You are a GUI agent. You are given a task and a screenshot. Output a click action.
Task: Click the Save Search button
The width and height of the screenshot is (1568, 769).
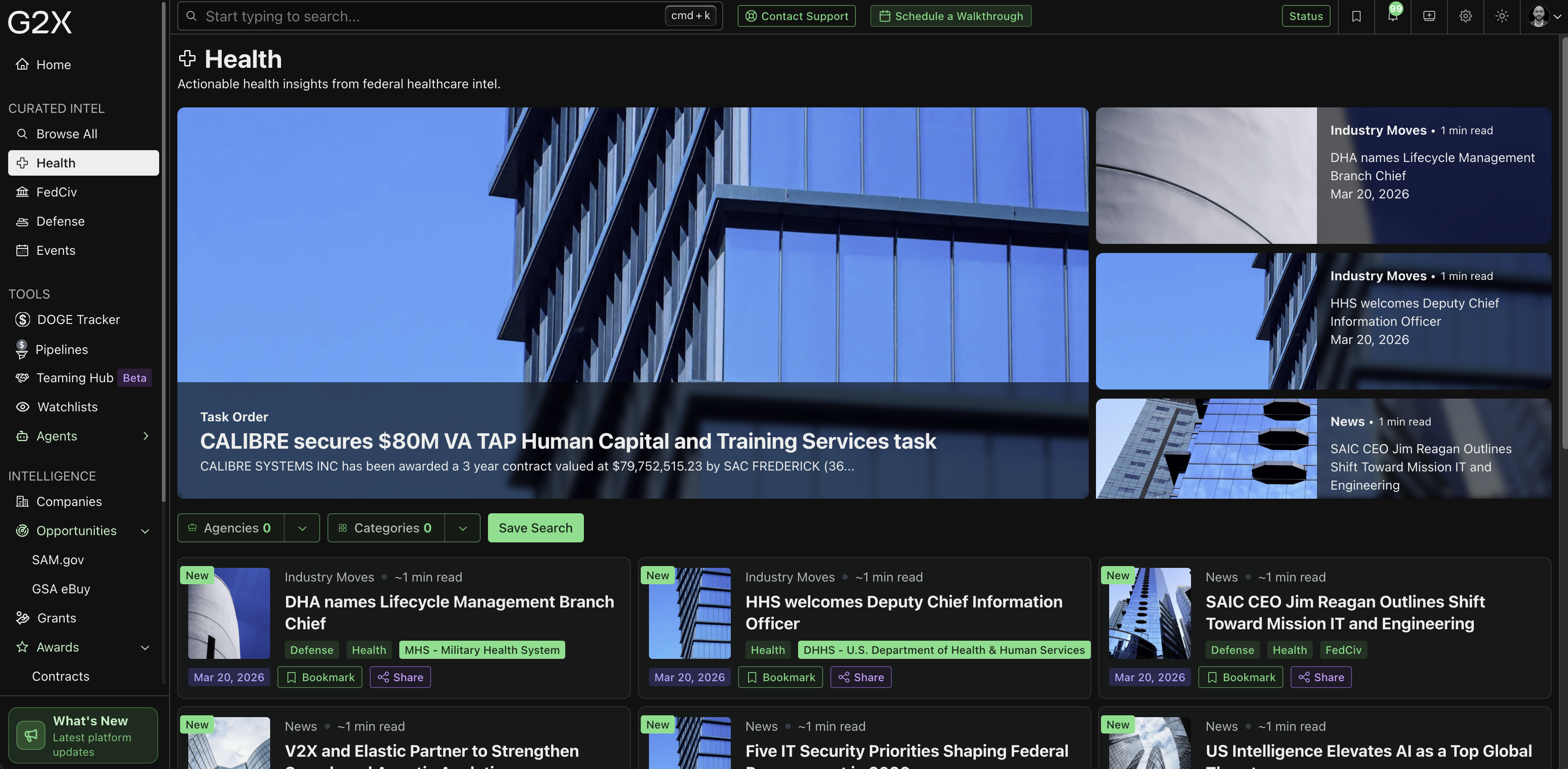coord(536,528)
